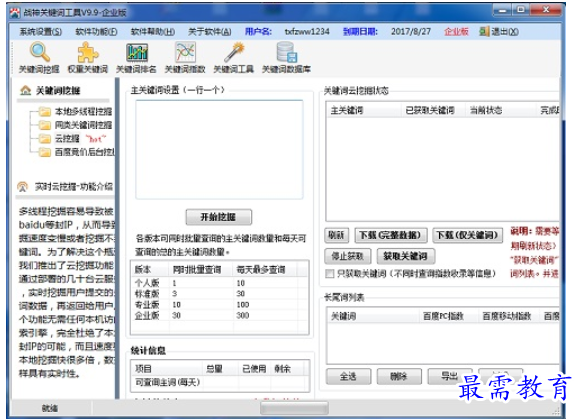The width and height of the screenshot is (580, 419).
Task: Select 百度竞价后台挖掘 in the tree
Action: [x=85, y=152]
